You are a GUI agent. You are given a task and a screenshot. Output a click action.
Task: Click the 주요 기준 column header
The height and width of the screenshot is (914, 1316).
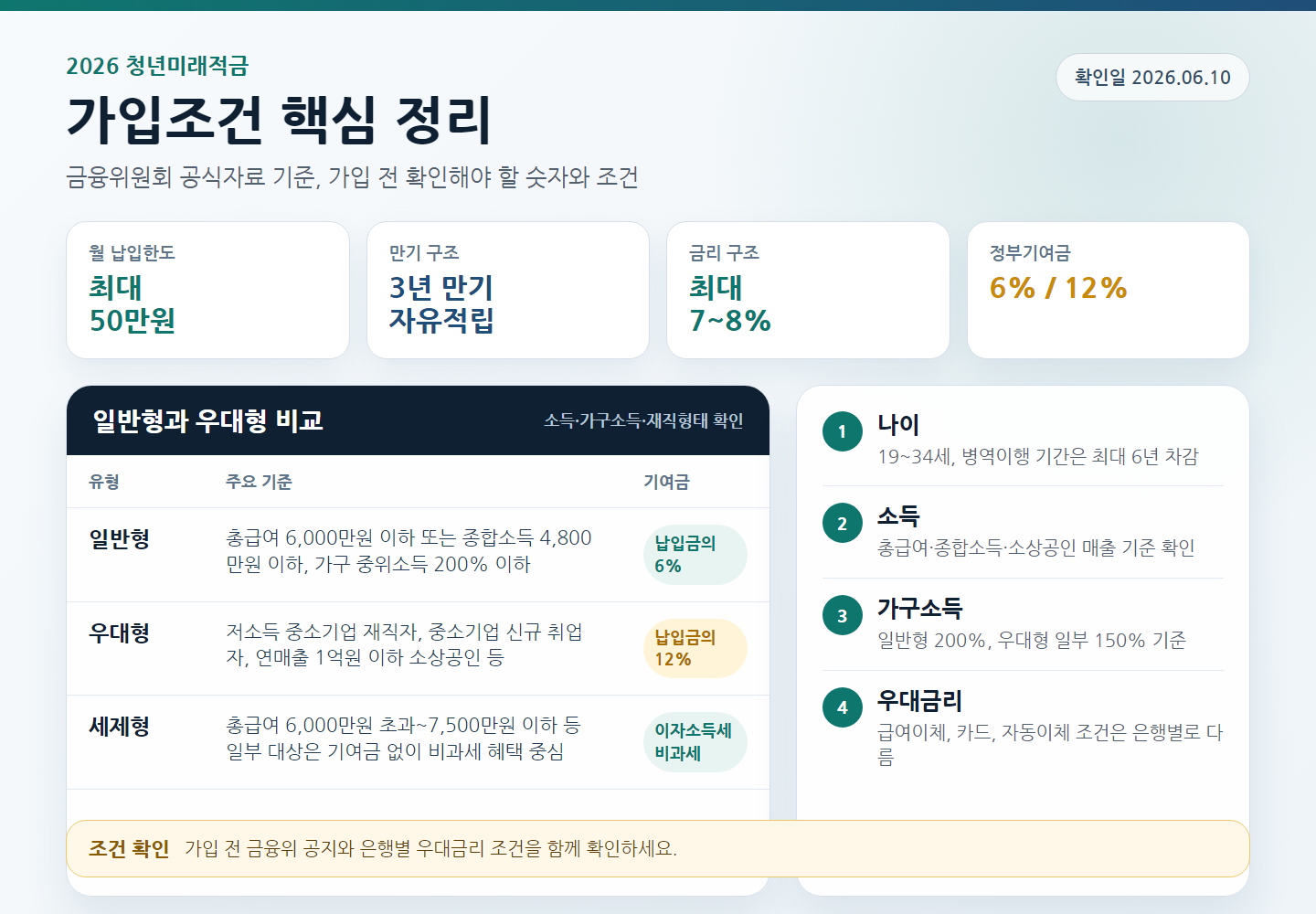point(259,482)
